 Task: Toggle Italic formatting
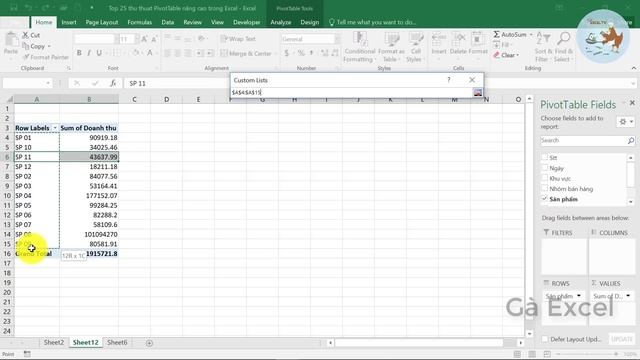[x=89, y=53]
